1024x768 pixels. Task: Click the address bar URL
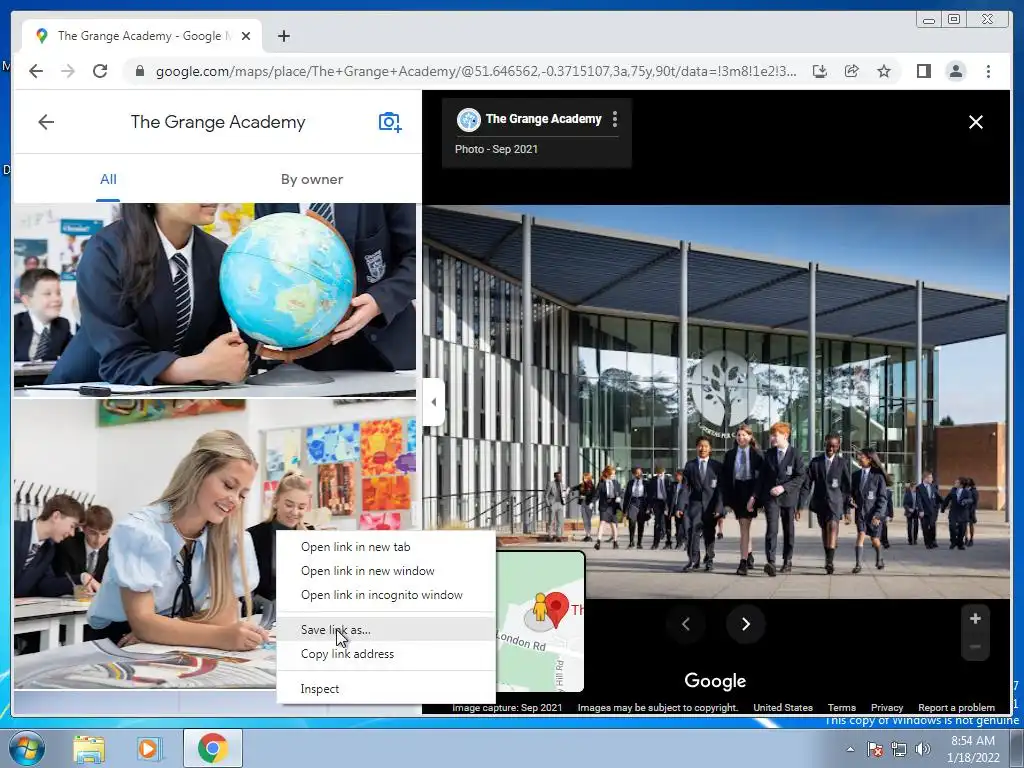coord(475,71)
